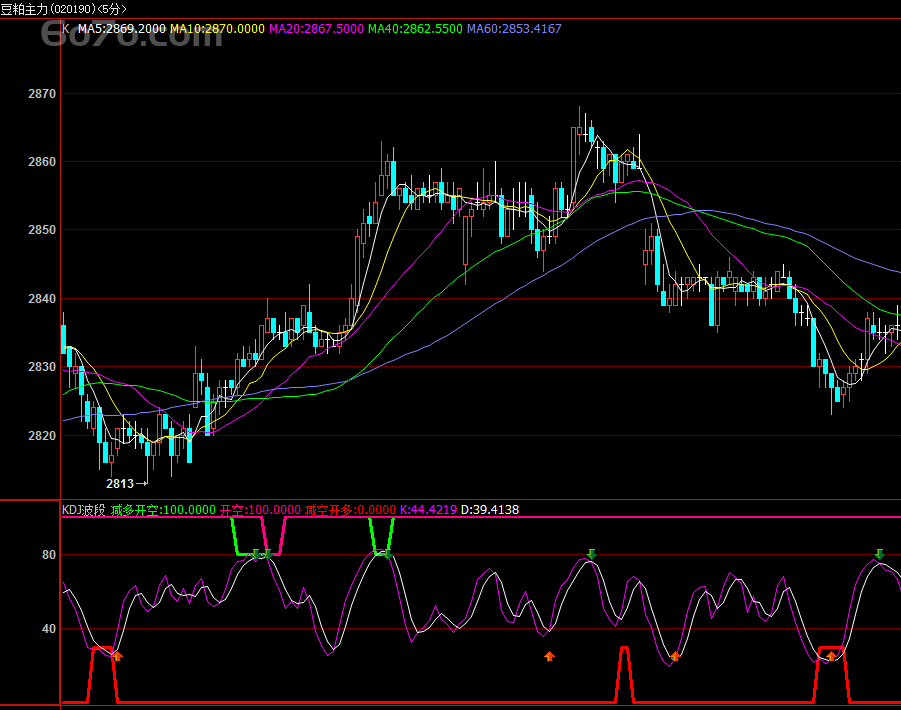
Task: Click the magenta K:44.4219 value label
Action: (428, 510)
